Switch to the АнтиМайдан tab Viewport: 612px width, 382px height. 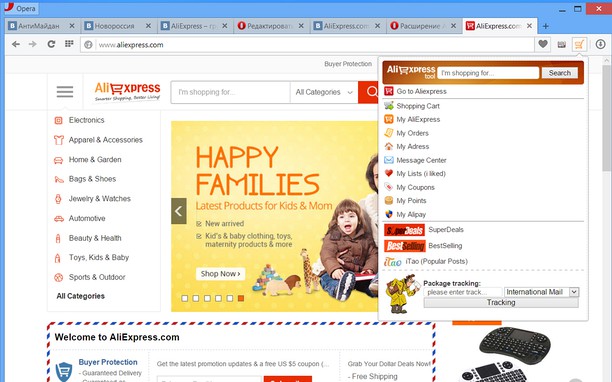41,26
